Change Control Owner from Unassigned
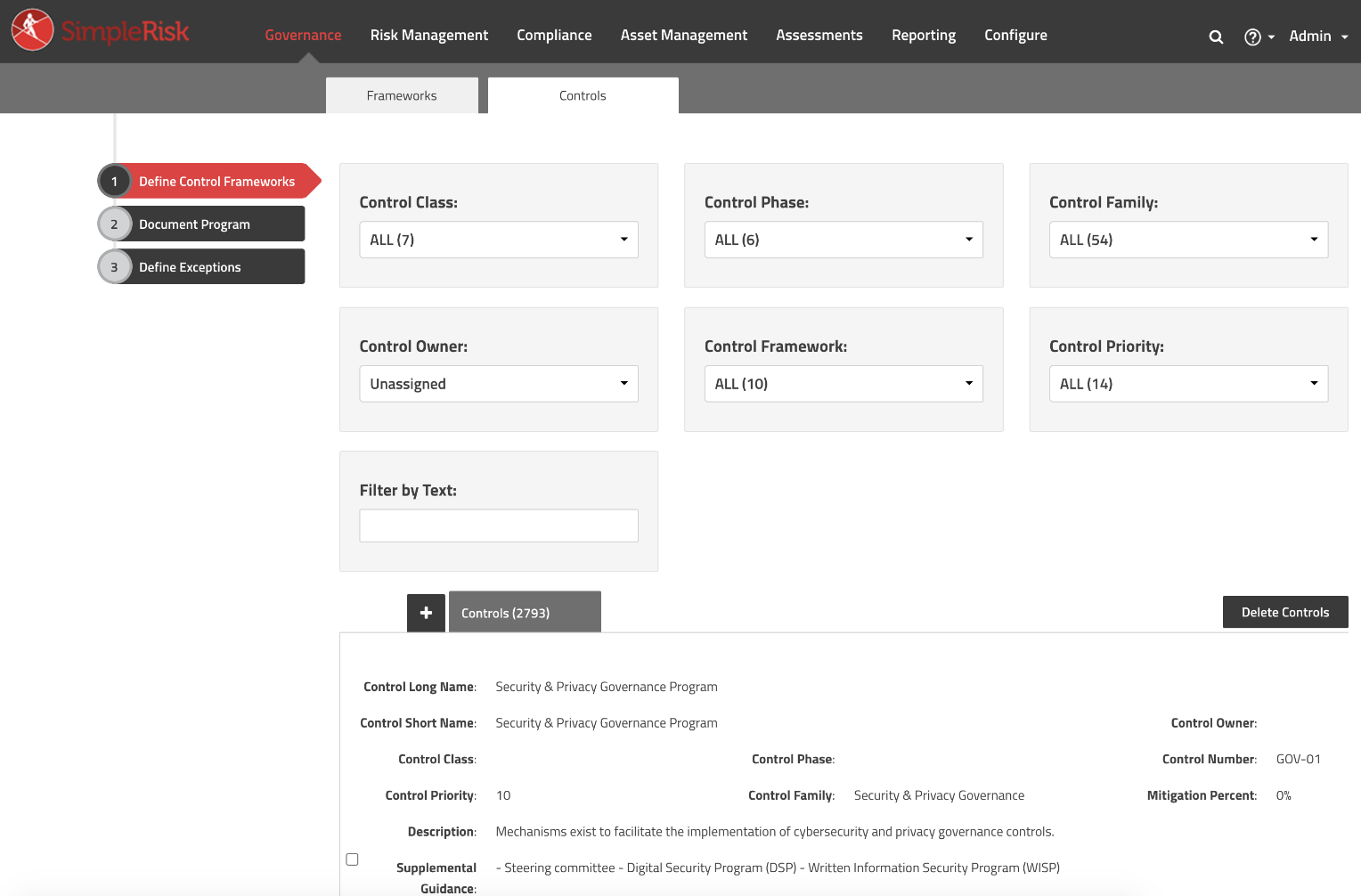 pos(498,383)
